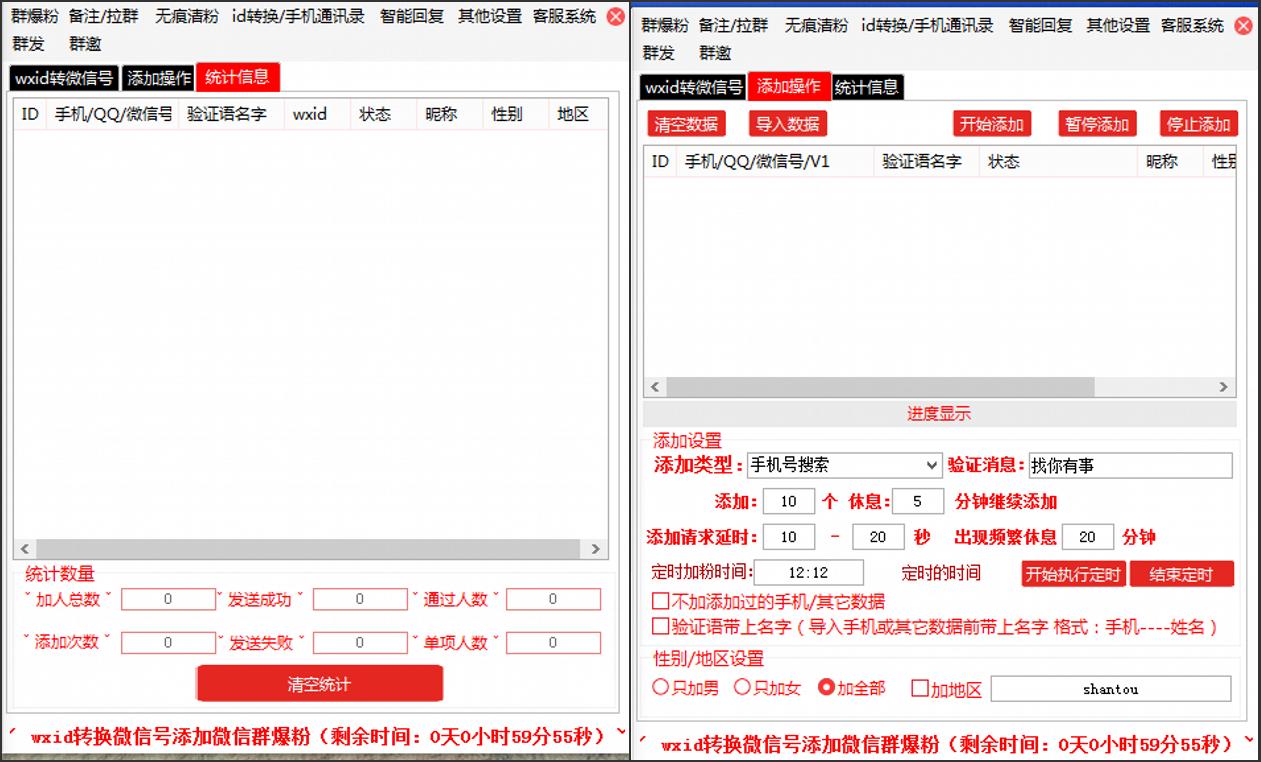Click left scroll arrow in right data table
Viewport: 1261px width, 762px height.
click(x=656, y=387)
